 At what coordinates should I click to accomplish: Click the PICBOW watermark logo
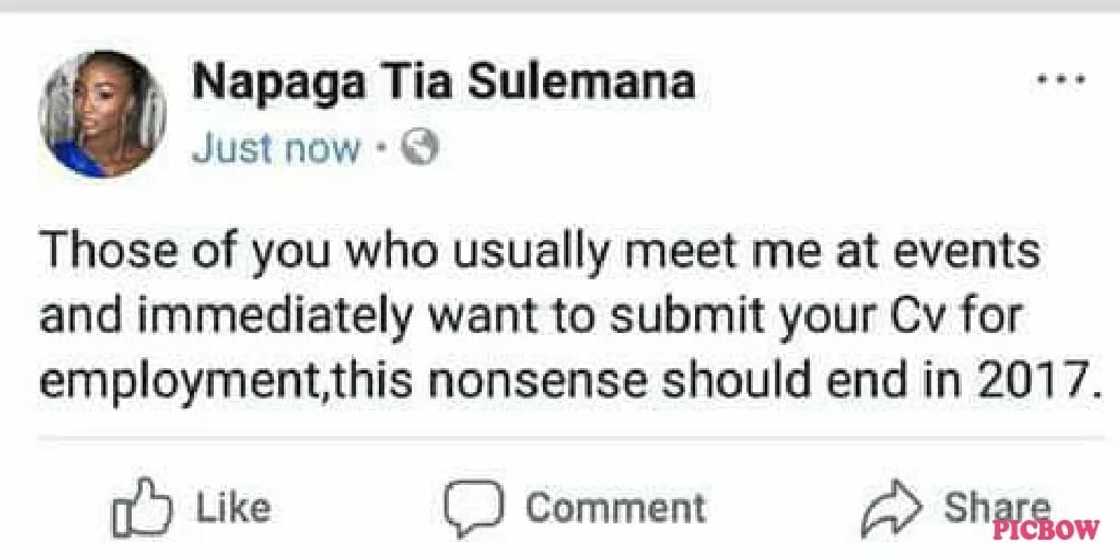[1046, 527]
